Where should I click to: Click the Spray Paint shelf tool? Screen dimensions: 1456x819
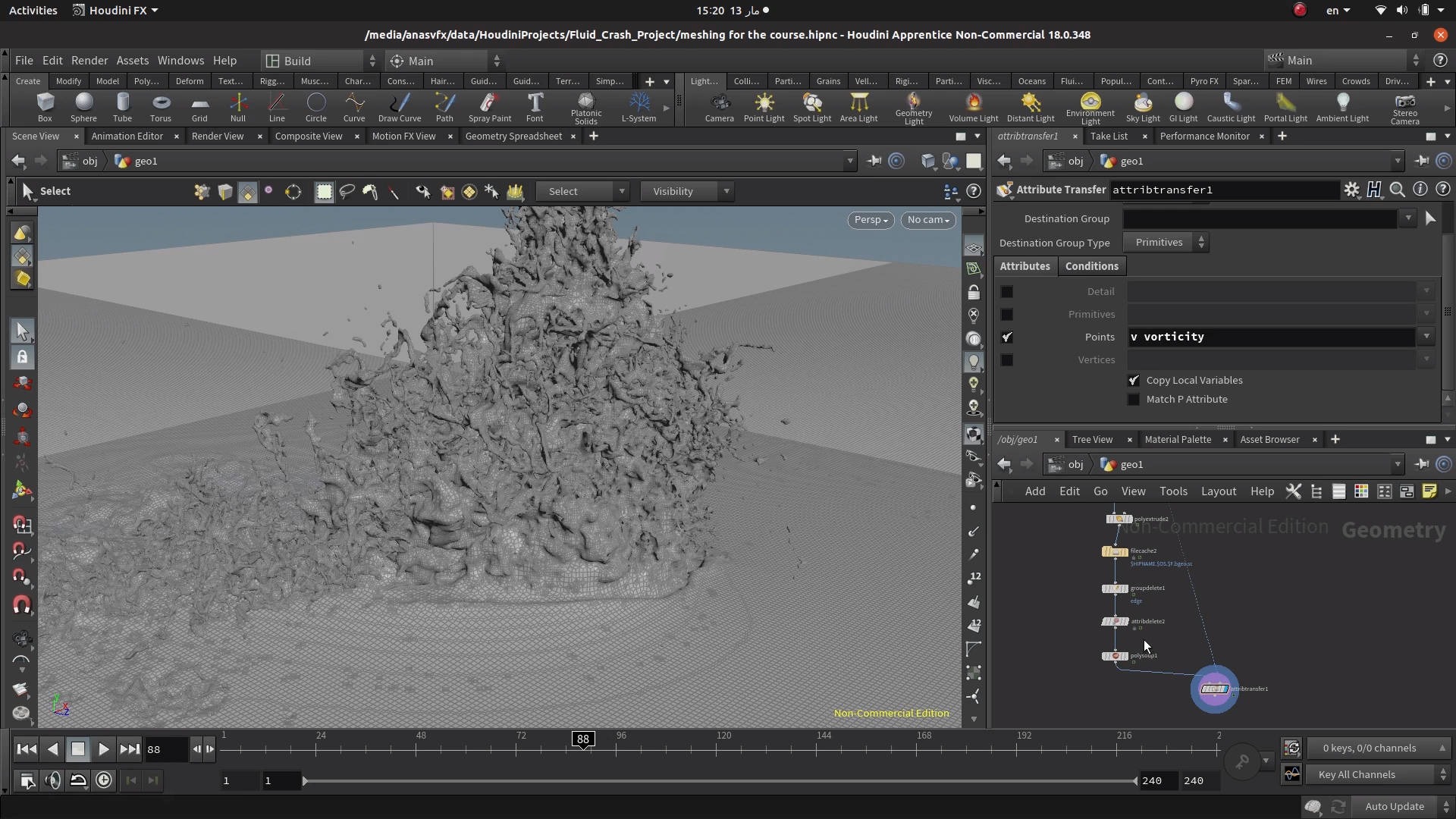489,107
